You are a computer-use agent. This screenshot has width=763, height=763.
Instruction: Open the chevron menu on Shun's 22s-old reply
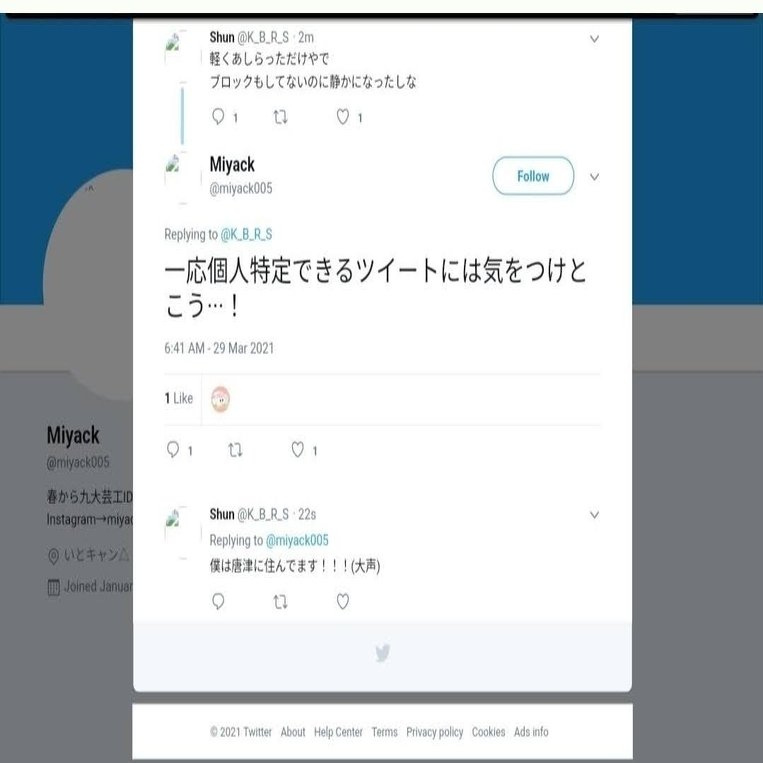[x=594, y=514]
